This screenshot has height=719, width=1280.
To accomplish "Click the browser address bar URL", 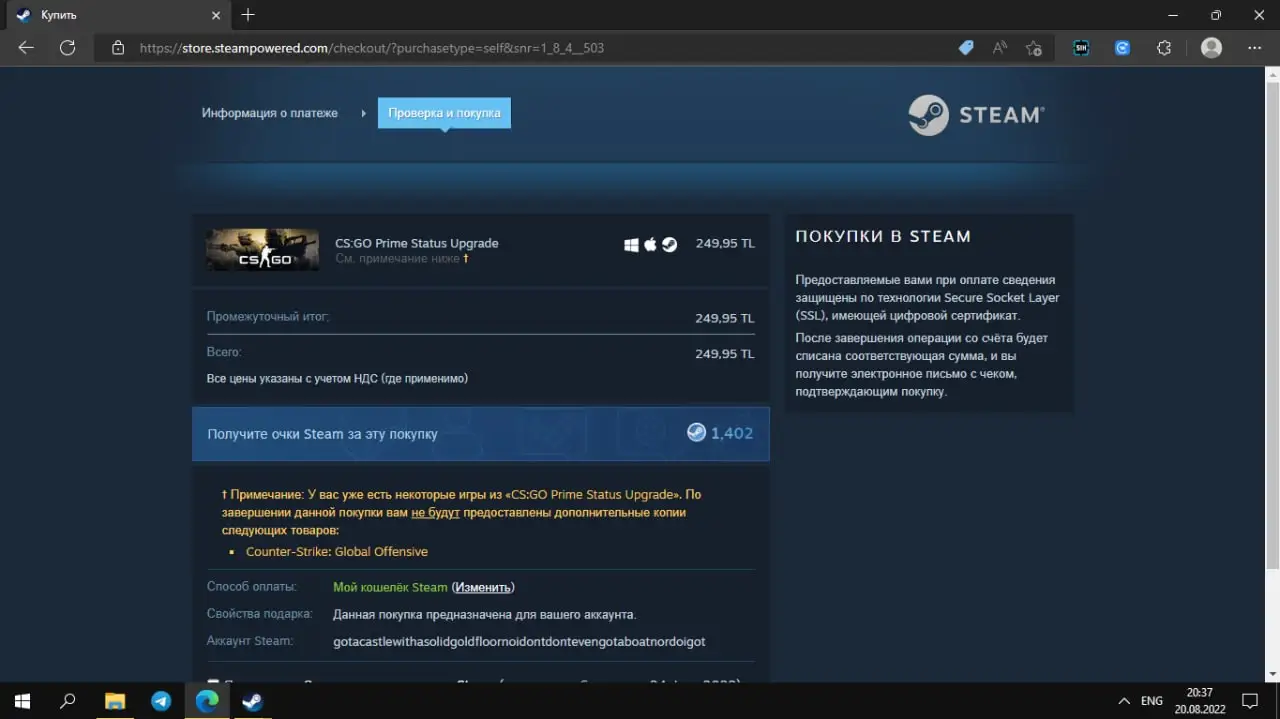I will pos(372,47).
